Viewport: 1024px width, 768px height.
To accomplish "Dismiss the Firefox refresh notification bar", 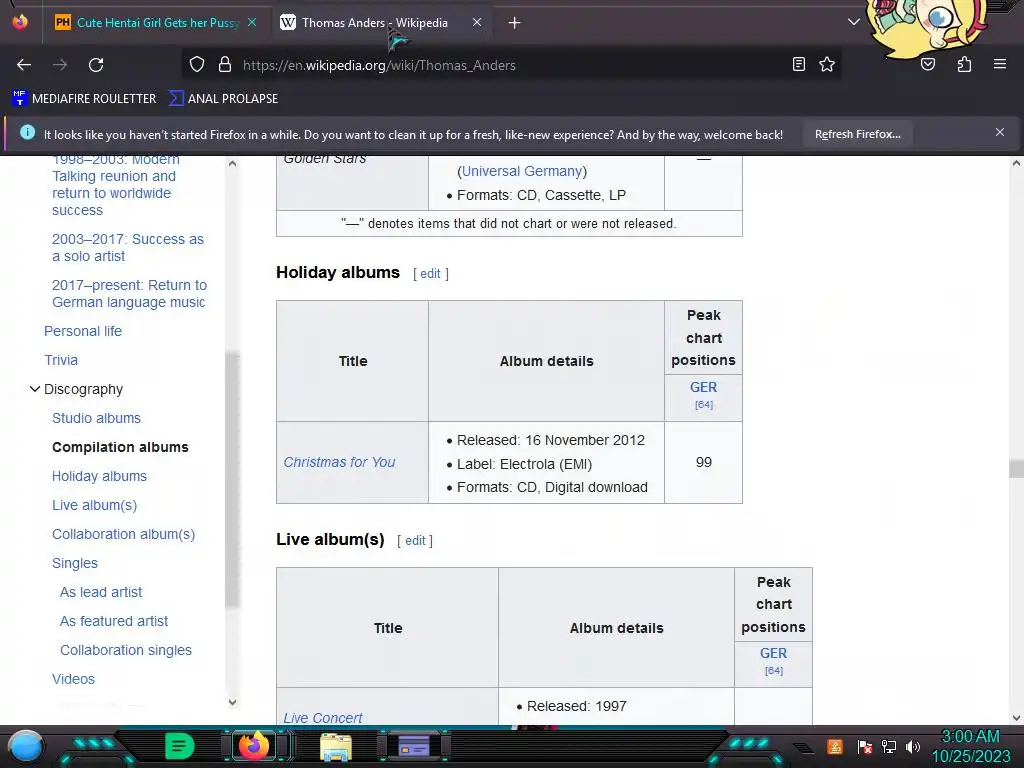I will (1000, 133).
